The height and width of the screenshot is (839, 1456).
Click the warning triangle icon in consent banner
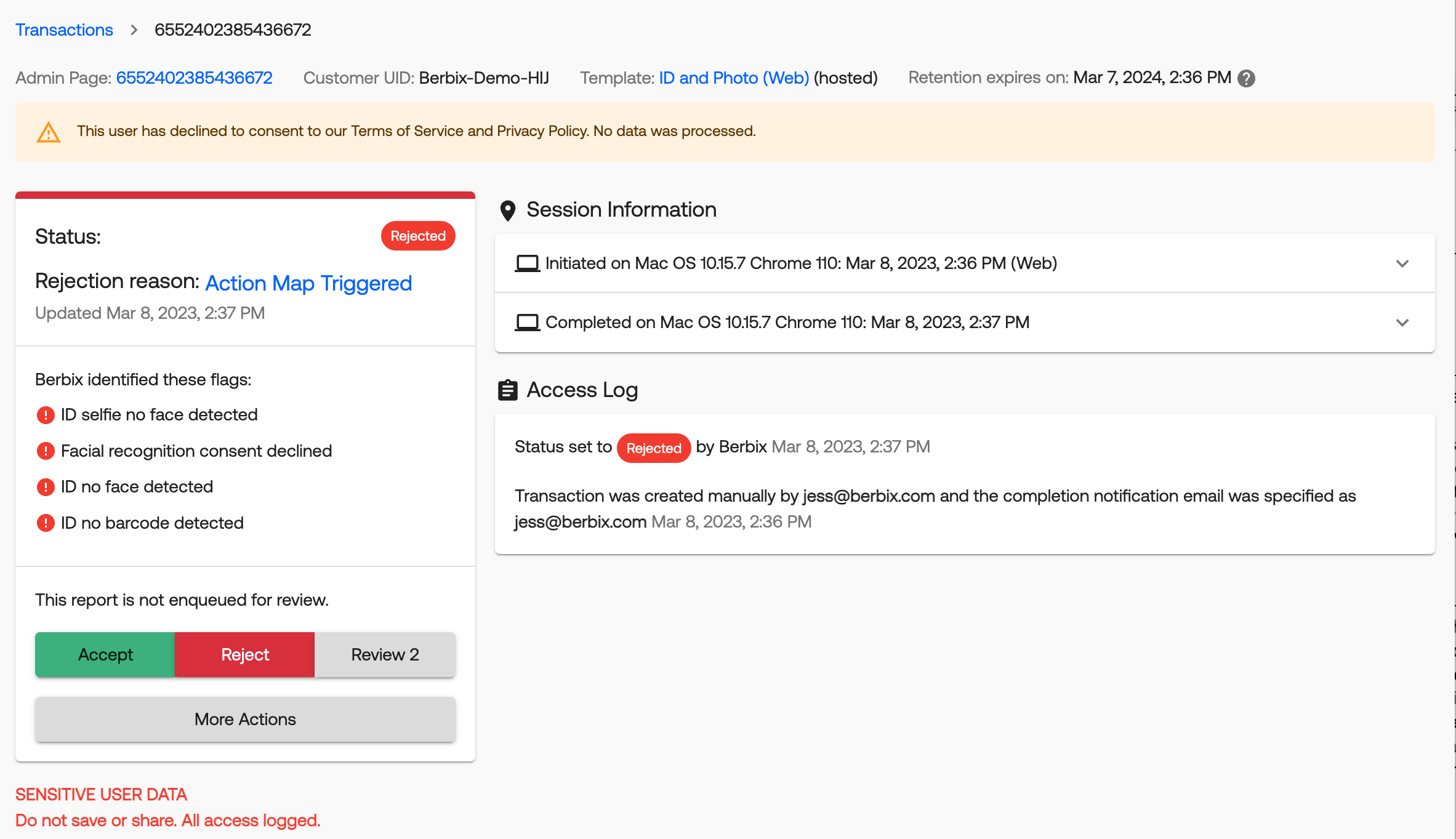tap(49, 132)
